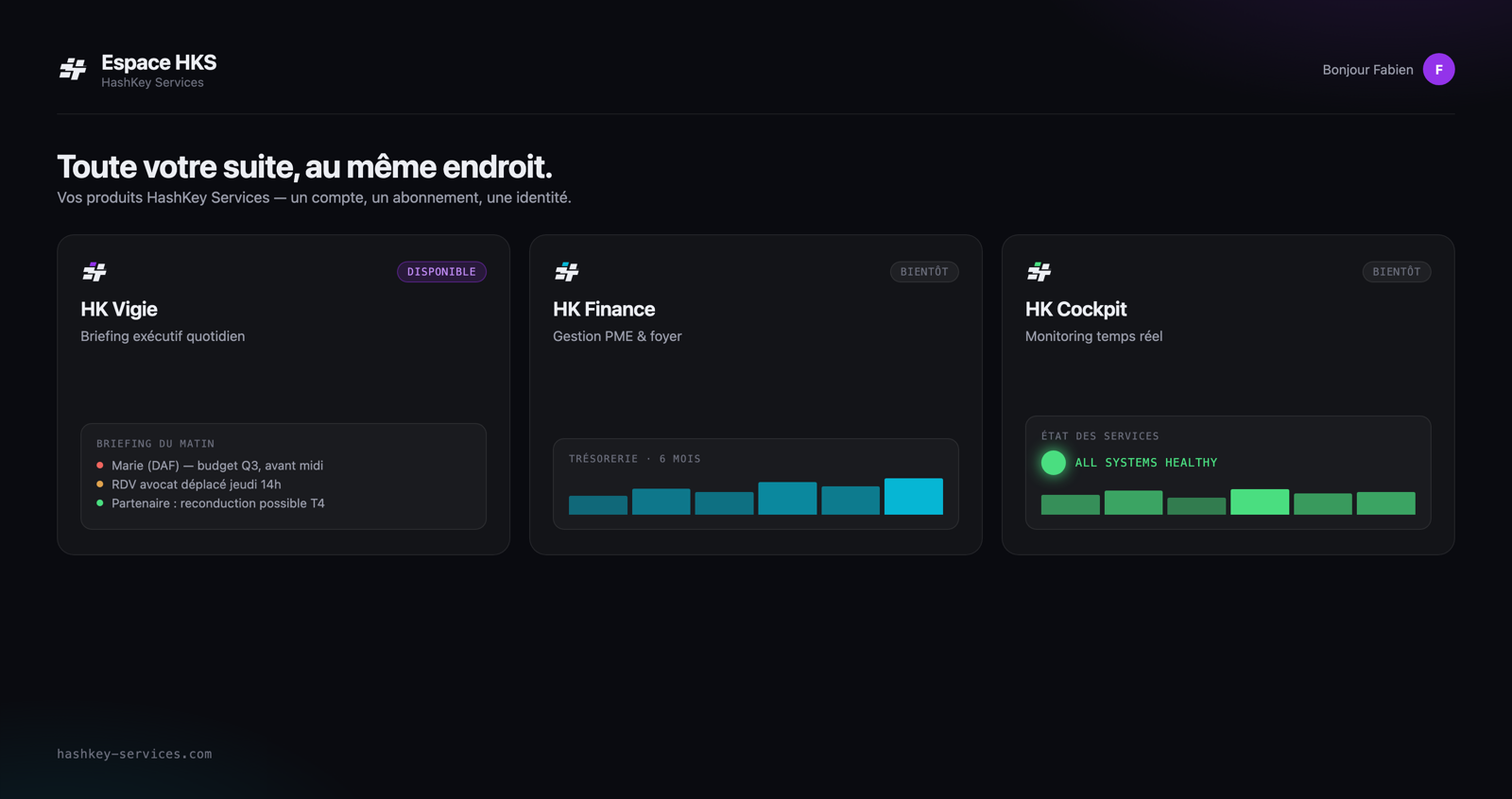Click the orange bullet beside RDV avocat
The height and width of the screenshot is (799, 1512).
pyautogui.click(x=100, y=484)
